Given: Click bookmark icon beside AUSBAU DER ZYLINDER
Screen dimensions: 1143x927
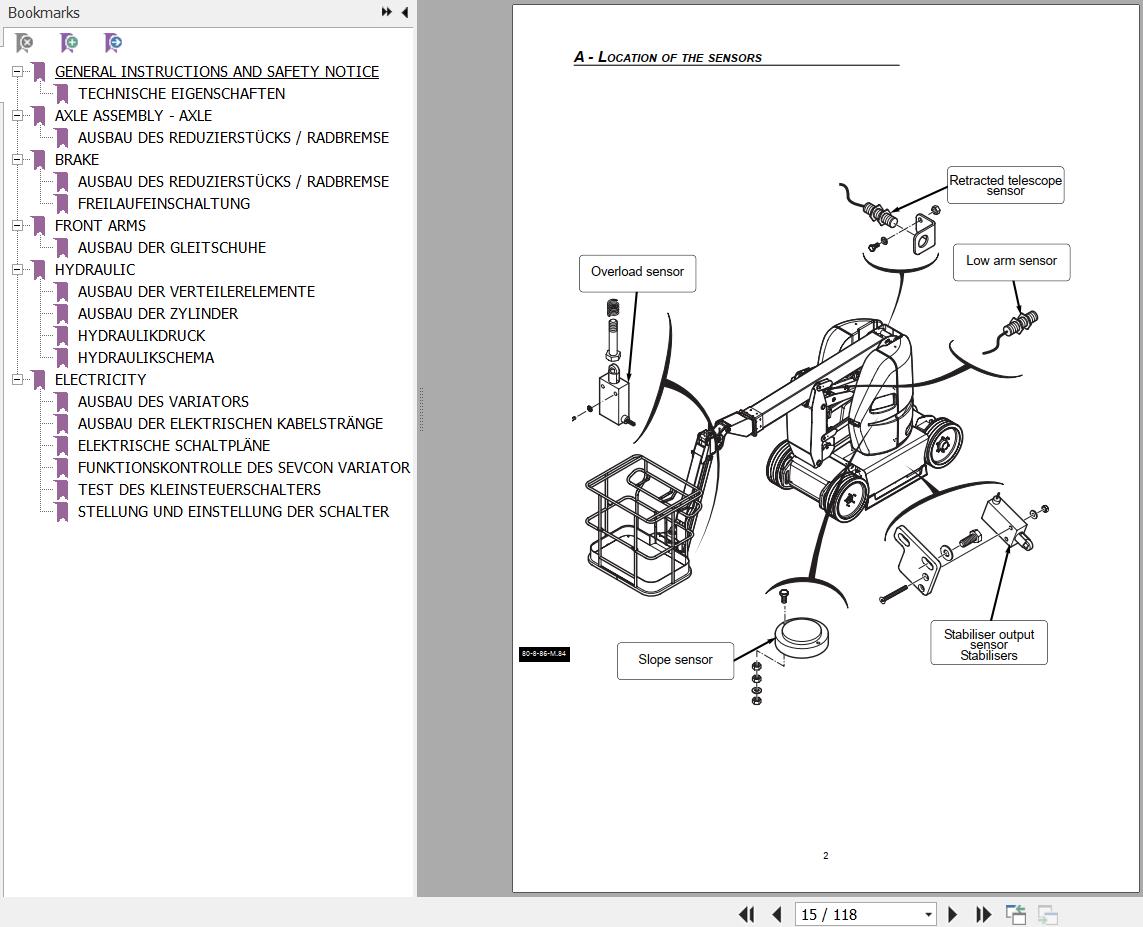Looking at the screenshot, I should click(x=62, y=314).
